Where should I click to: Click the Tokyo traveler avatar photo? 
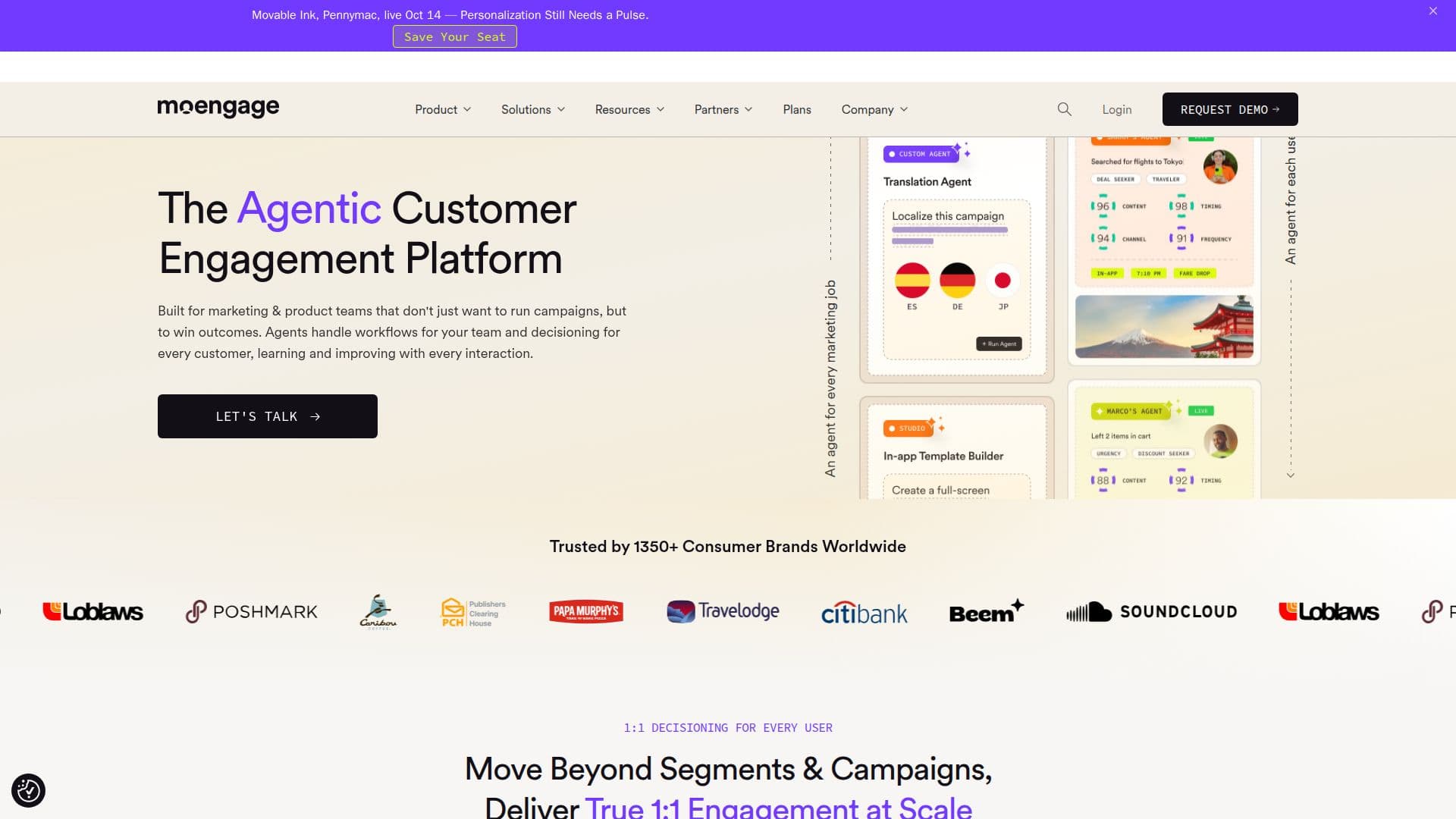point(1220,167)
